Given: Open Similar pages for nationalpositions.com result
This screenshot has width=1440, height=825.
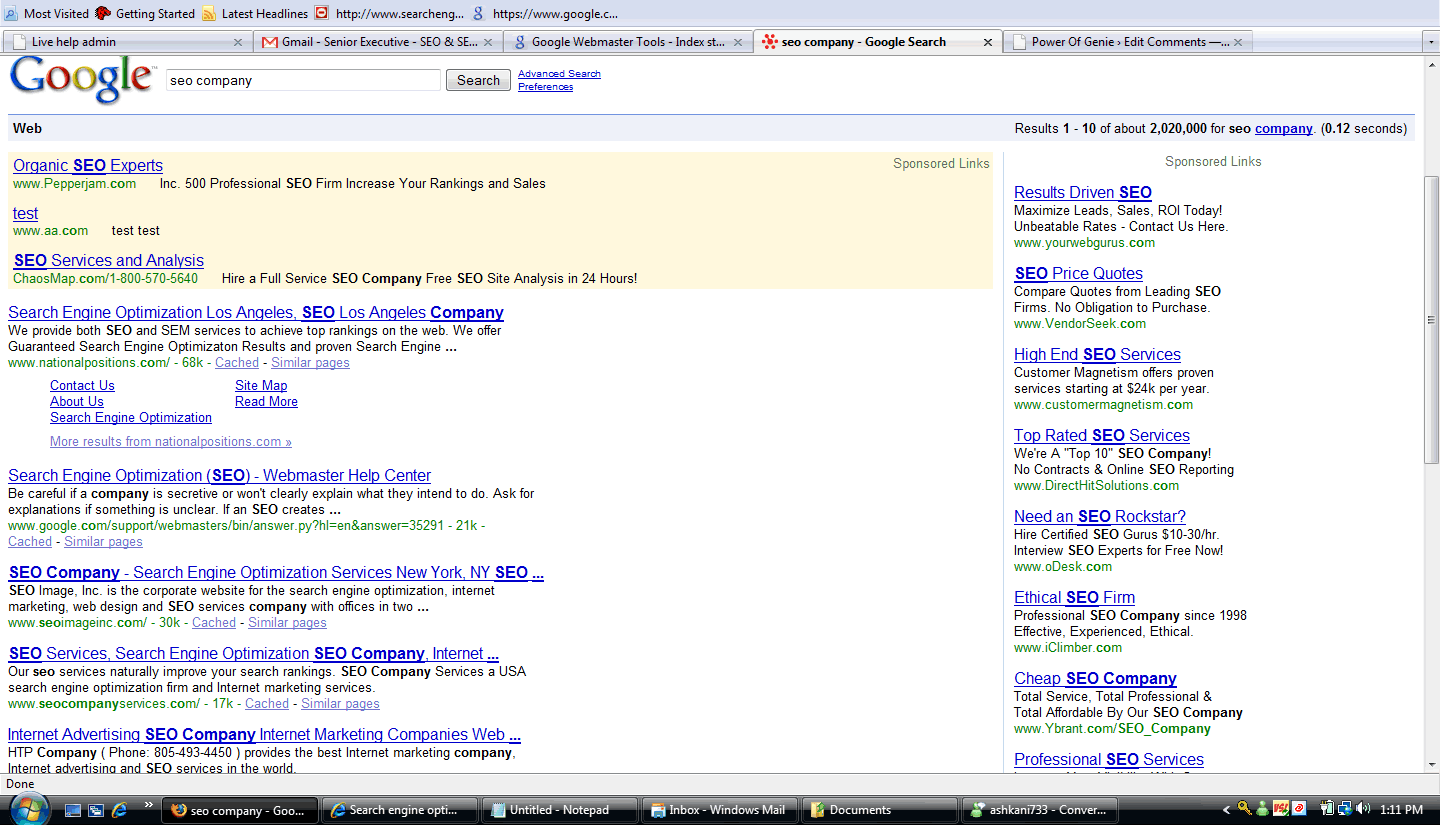Looking at the screenshot, I should point(310,363).
